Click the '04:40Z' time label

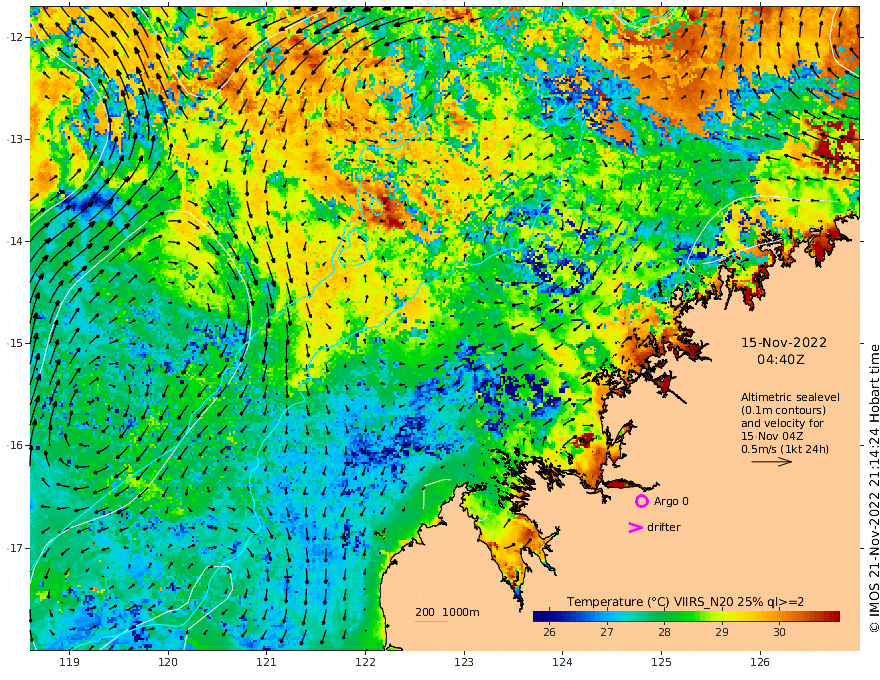tap(781, 360)
